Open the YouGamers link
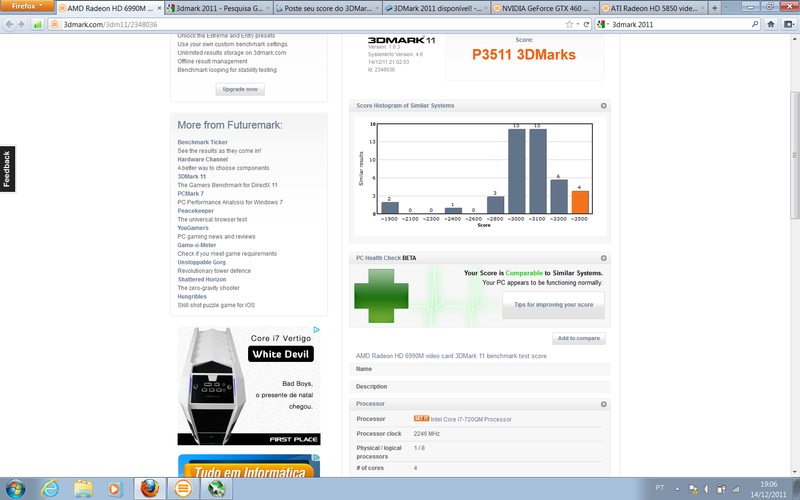Image resolution: width=800 pixels, height=500 pixels. pyautogui.click(x=193, y=228)
